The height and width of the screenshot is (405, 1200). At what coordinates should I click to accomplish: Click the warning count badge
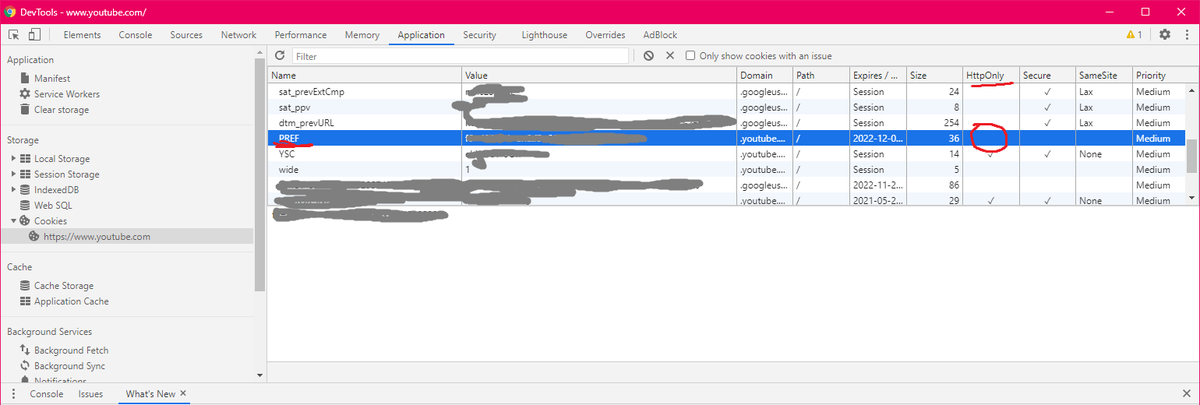1133,35
